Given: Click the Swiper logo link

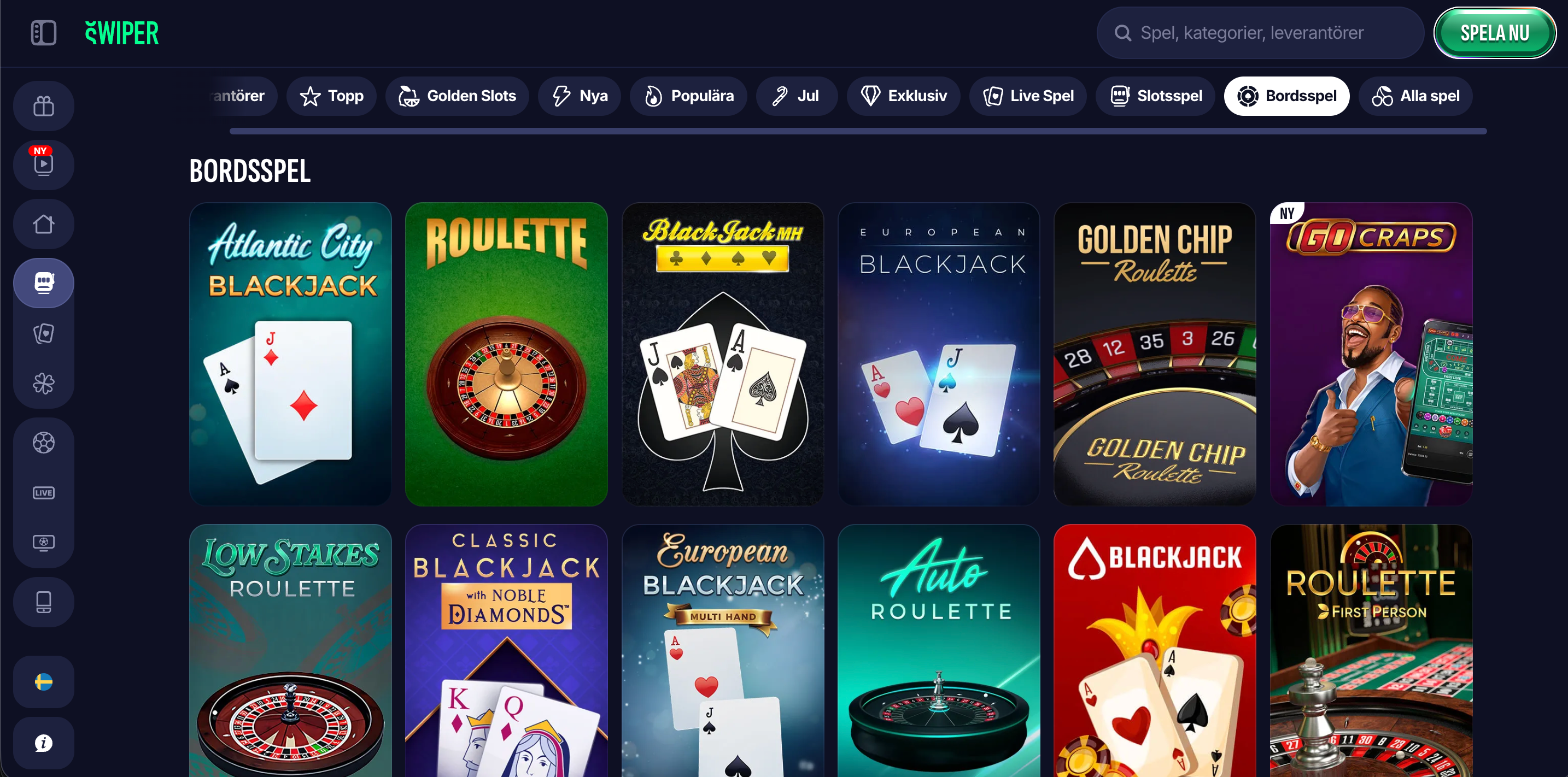Looking at the screenshot, I should pyautogui.click(x=122, y=33).
